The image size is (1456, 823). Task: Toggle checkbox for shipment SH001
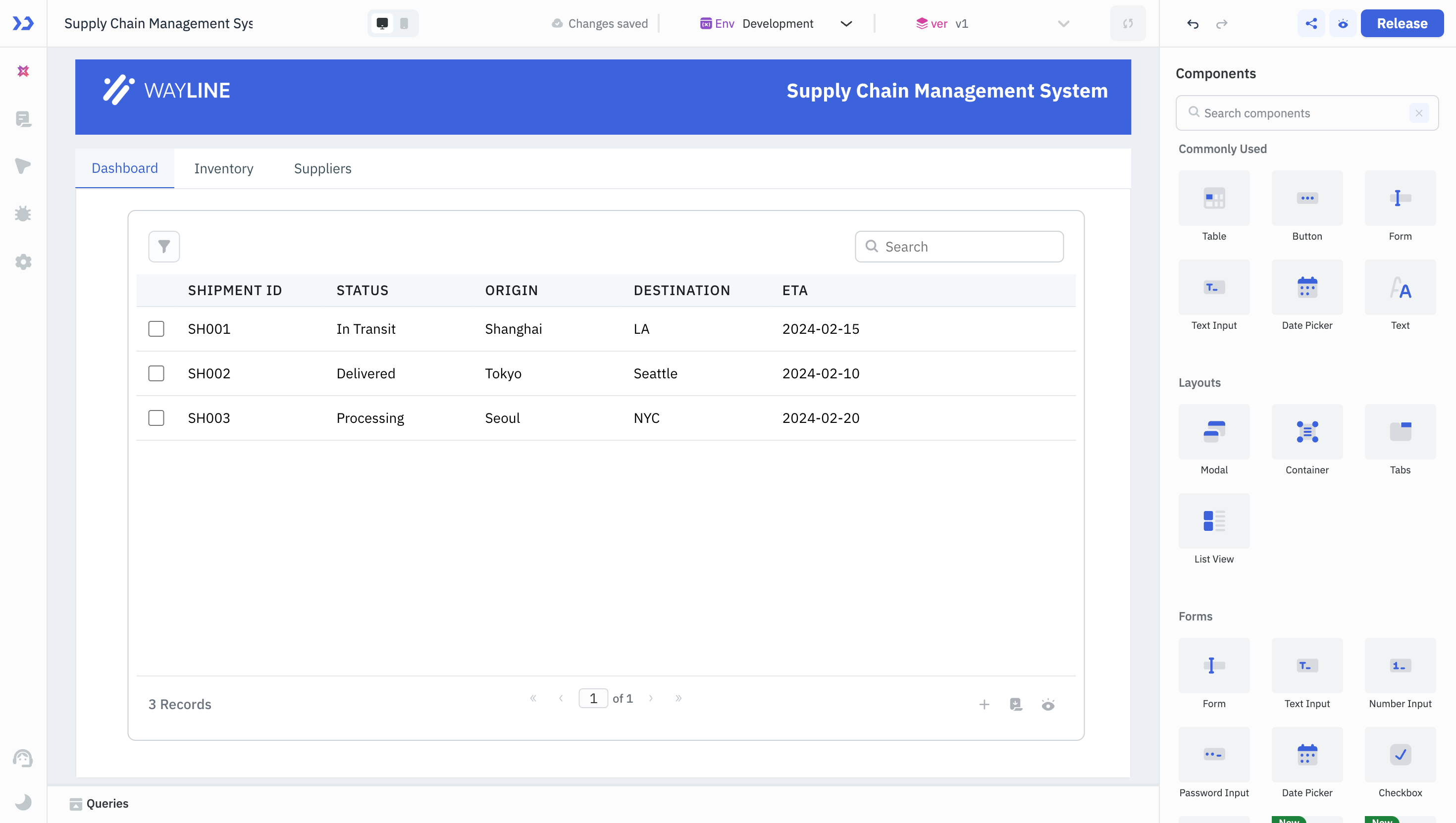156,328
